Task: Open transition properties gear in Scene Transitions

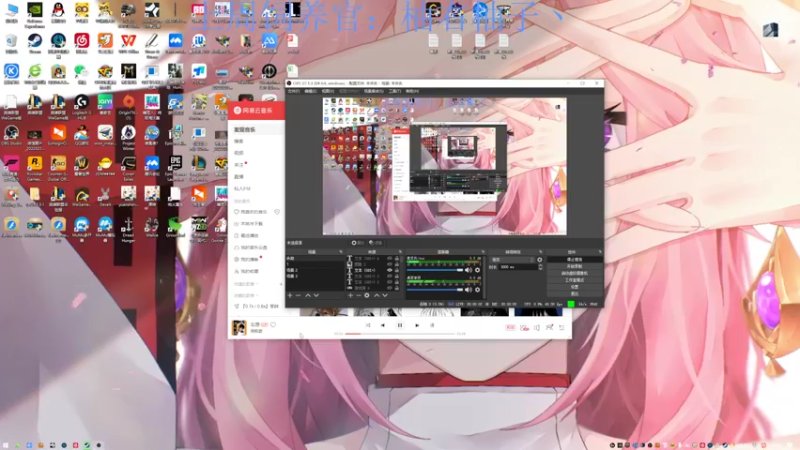Action: tap(539, 260)
